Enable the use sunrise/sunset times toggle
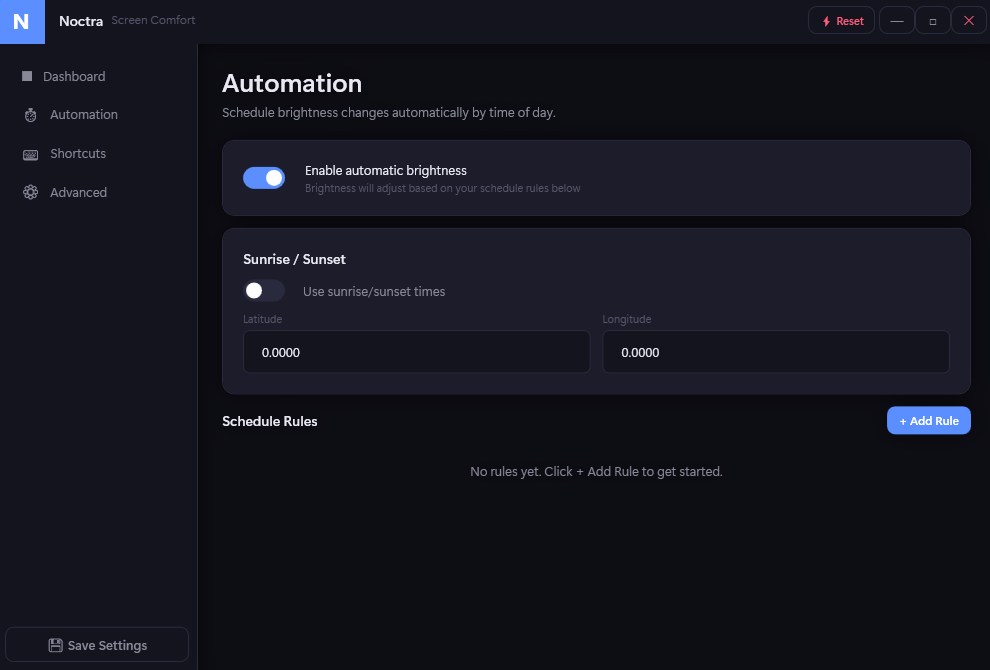 [x=264, y=290]
